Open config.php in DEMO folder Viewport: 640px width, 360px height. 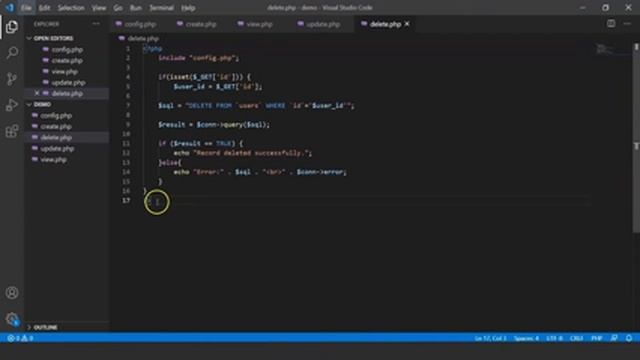click(56, 116)
